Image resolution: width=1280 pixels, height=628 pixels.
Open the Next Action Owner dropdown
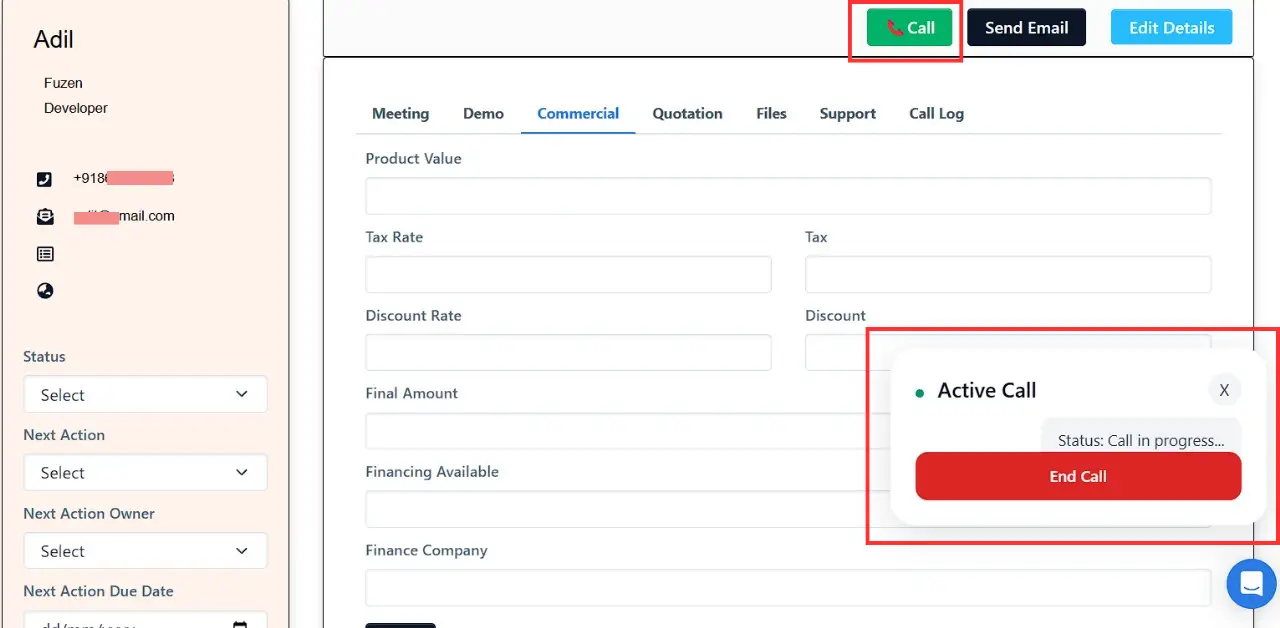pyautogui.click(x=145, y=551)
